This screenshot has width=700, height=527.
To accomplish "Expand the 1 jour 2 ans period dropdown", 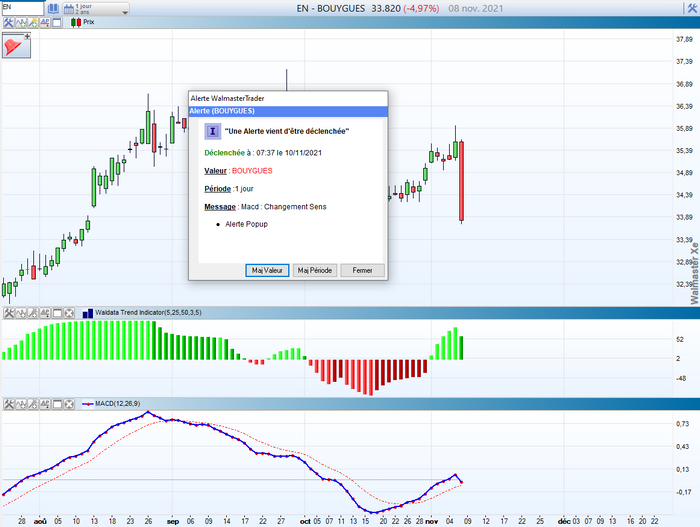I will pos(125,12).
